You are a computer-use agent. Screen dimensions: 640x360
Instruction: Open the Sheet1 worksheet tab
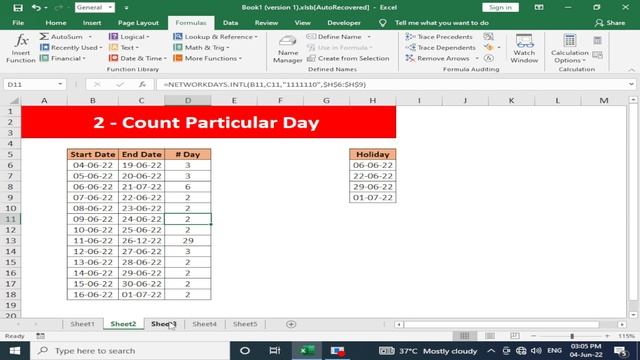point(82,324)
